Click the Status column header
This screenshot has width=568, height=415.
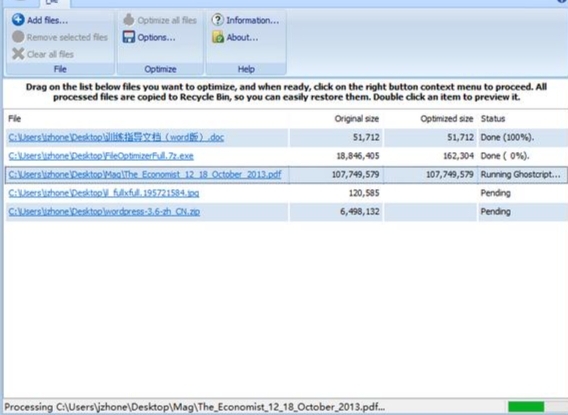point(493,119)
